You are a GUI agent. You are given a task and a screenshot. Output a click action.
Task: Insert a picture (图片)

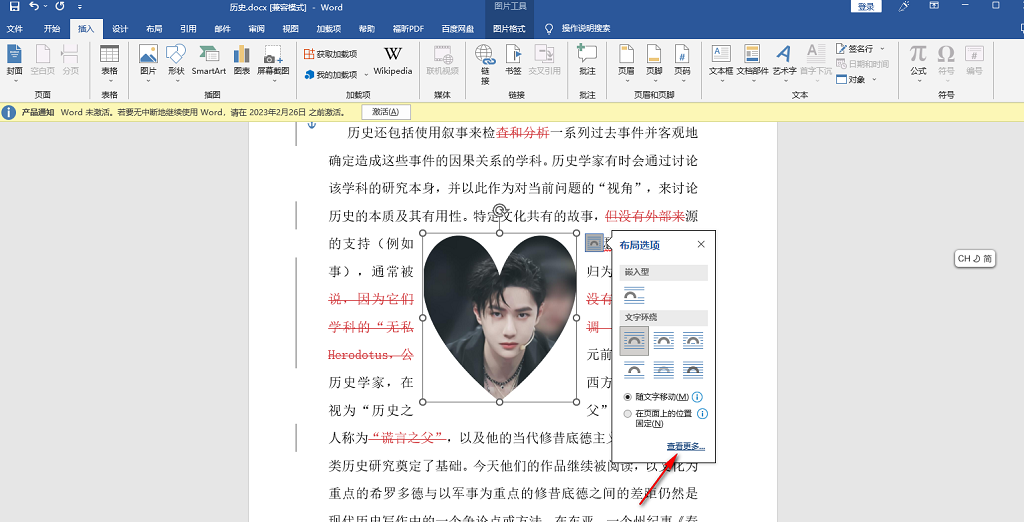tap(148, 63)
